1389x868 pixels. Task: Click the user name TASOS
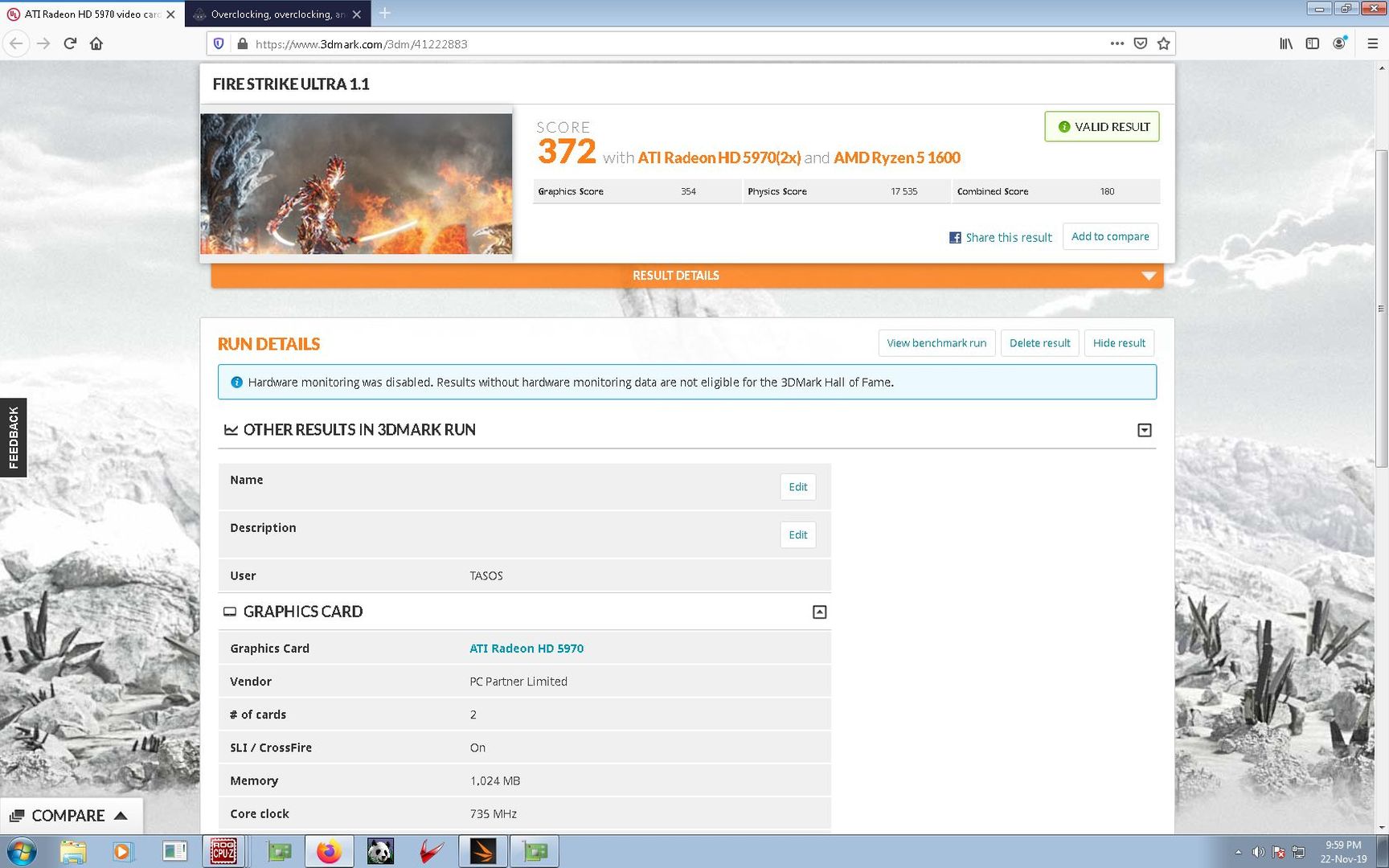(x=486, y=575)
